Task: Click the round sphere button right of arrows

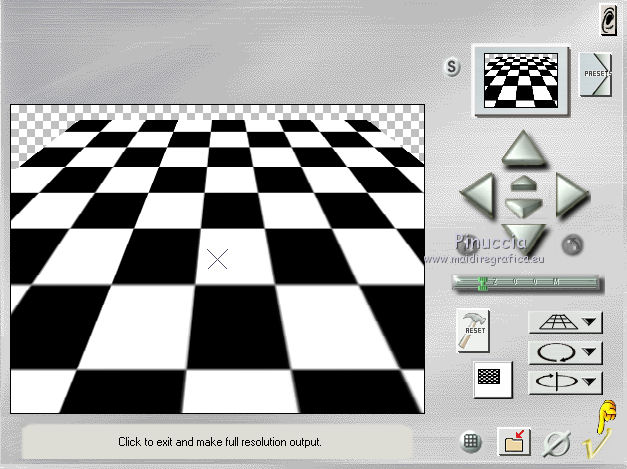Action: pyautogui.click(x=572, y=245)
